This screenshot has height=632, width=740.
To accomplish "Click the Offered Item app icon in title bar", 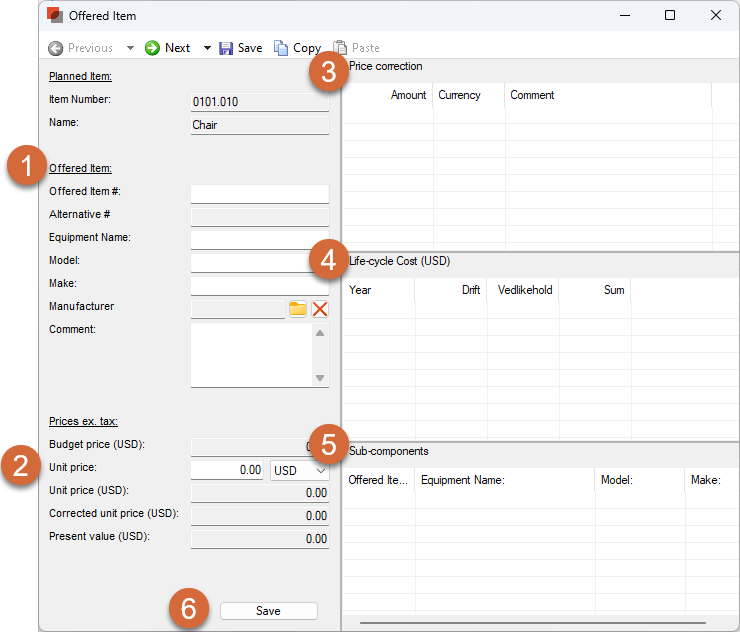I will click(x=55, y=16).
